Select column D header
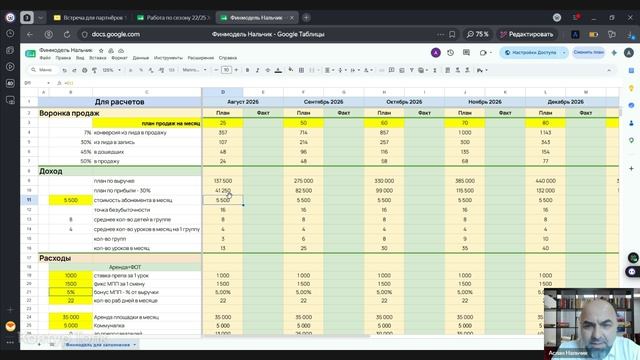This screenshot has height=360, width=640. tap(223, 92)
